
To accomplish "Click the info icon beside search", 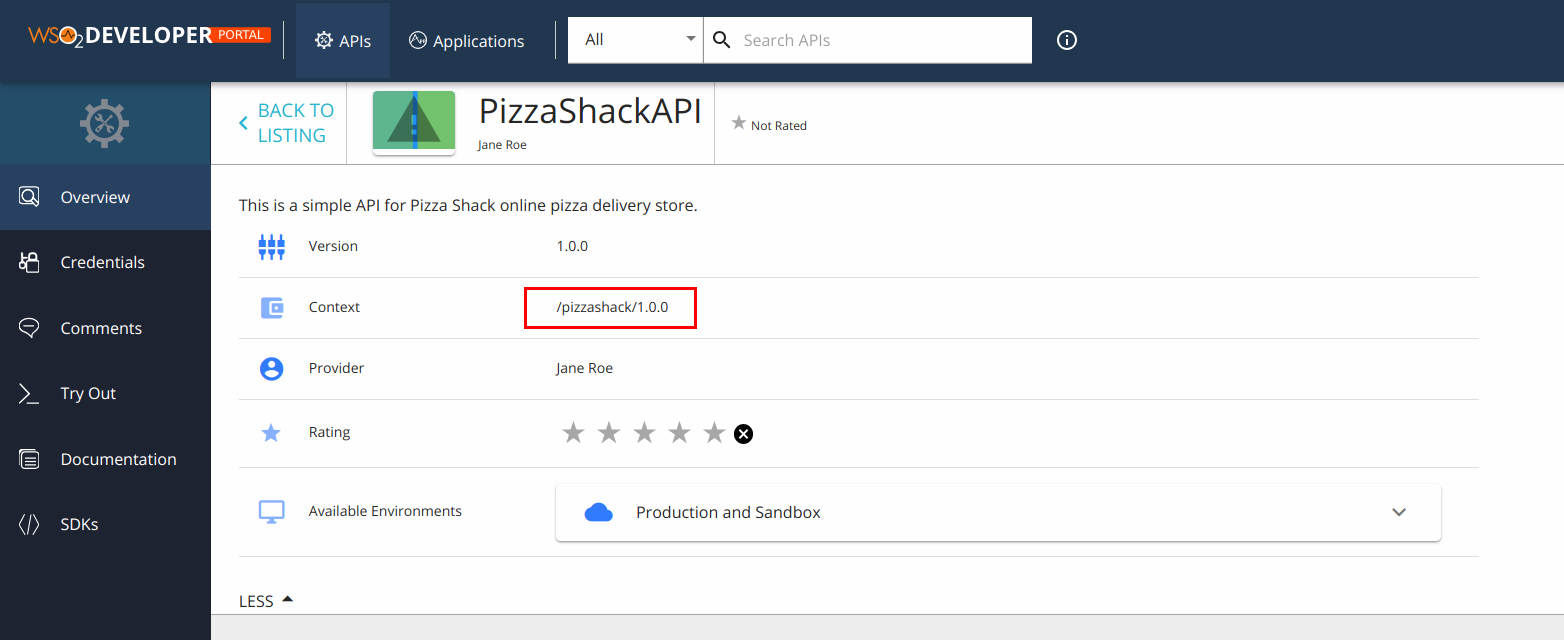I will click(x=1067, y=40).
